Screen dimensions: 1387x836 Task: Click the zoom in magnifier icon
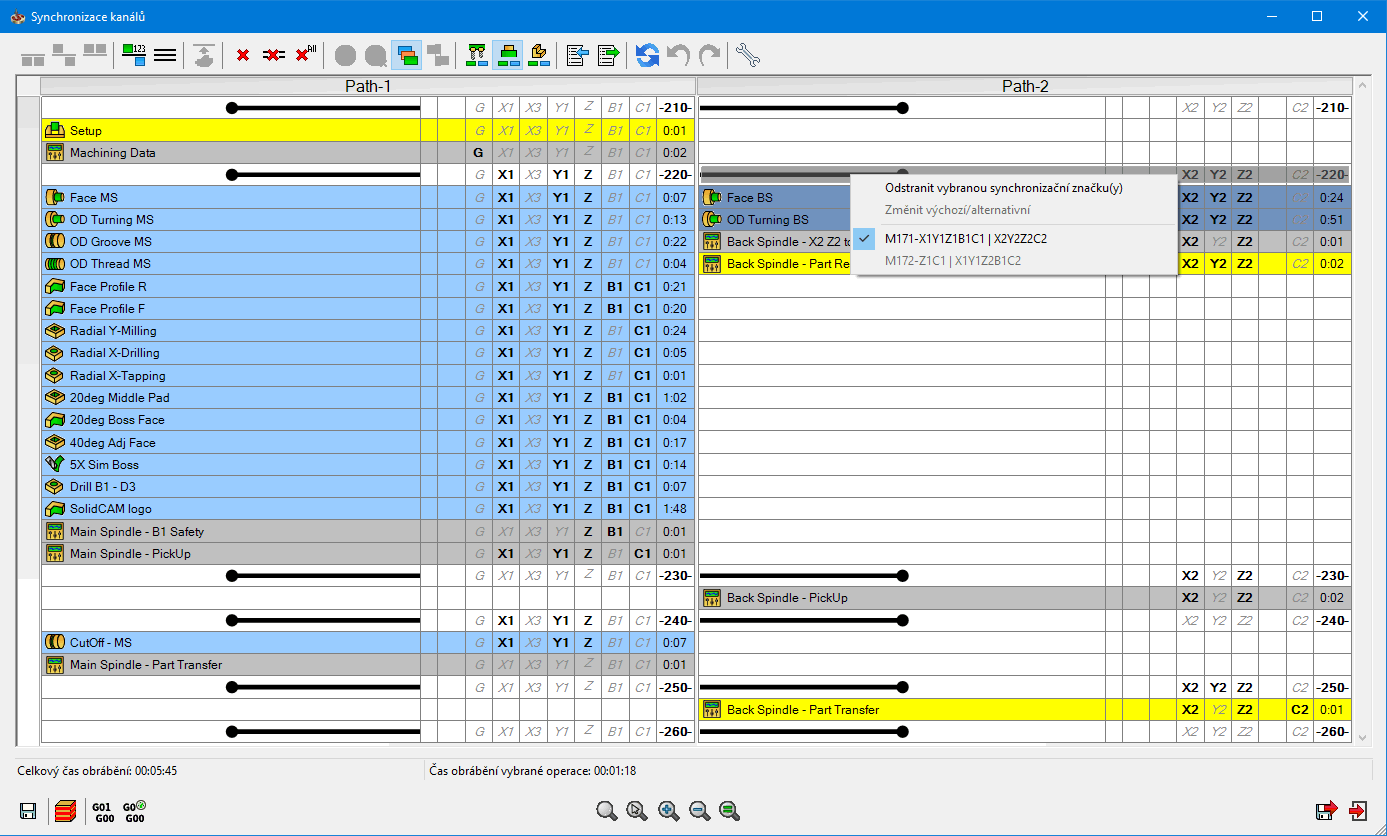click(x=669, y=811)
